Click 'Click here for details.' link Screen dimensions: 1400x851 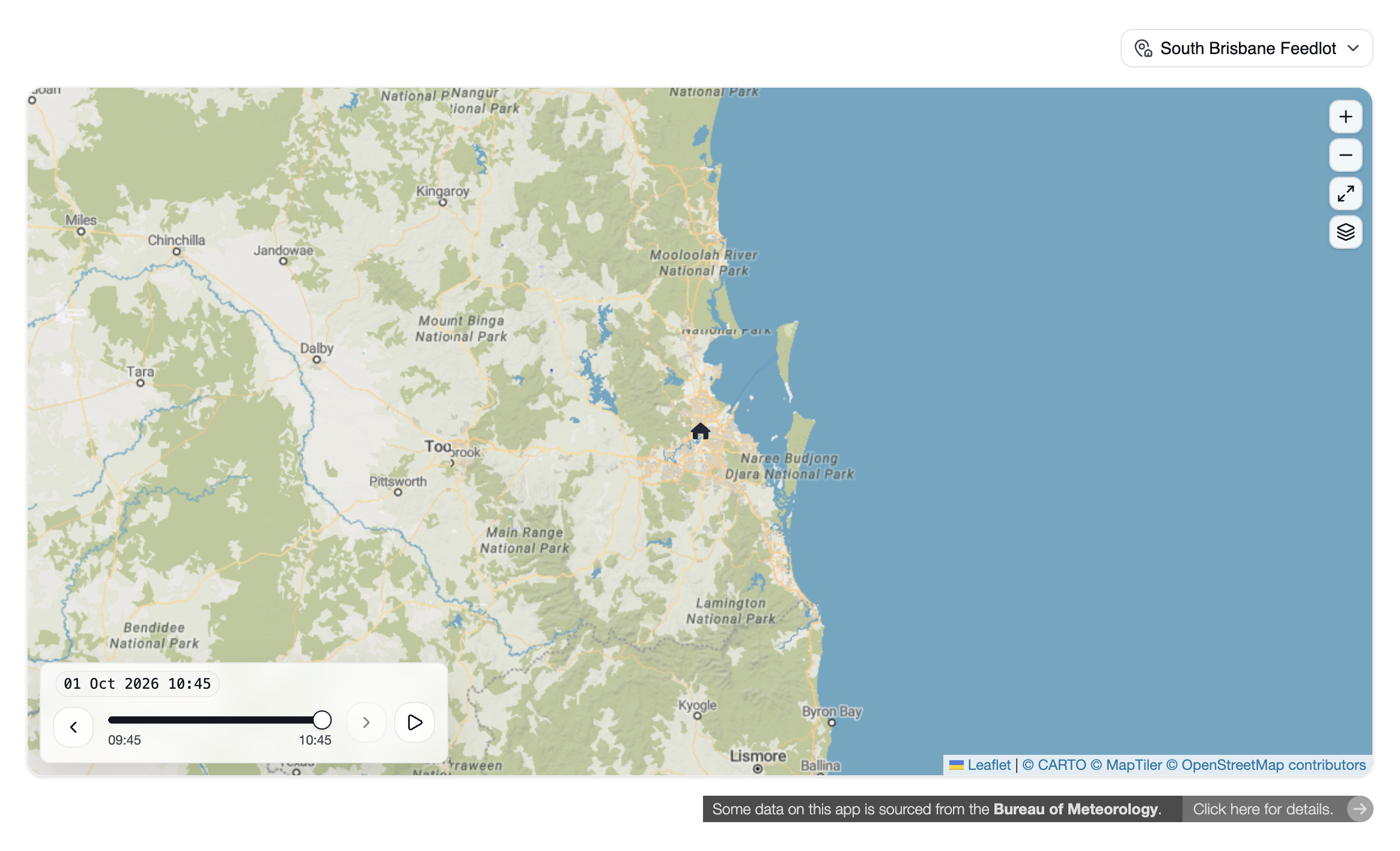[x=1263, y=809]
